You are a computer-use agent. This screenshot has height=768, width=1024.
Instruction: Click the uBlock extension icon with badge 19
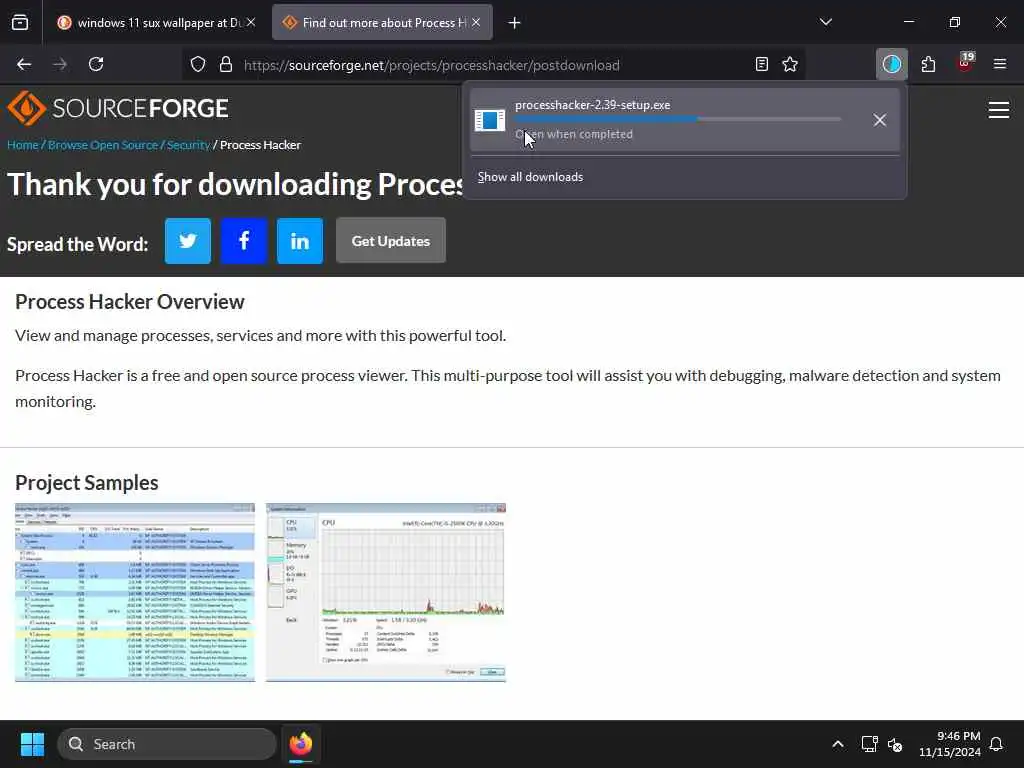click(x=965, y=63)
